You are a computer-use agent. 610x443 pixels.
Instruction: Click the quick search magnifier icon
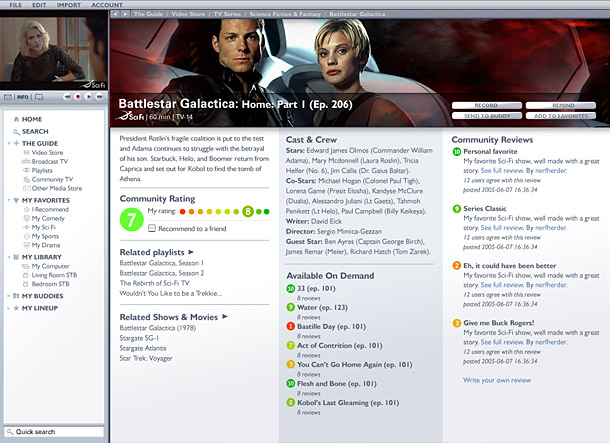tap(10, 431)
